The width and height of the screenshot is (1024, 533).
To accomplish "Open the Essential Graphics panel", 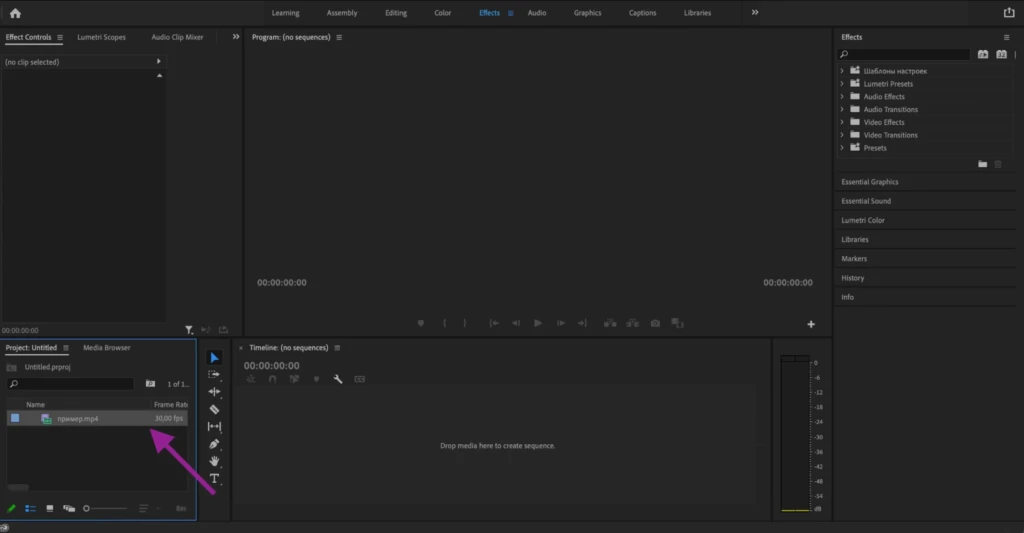I will point(870,182).
